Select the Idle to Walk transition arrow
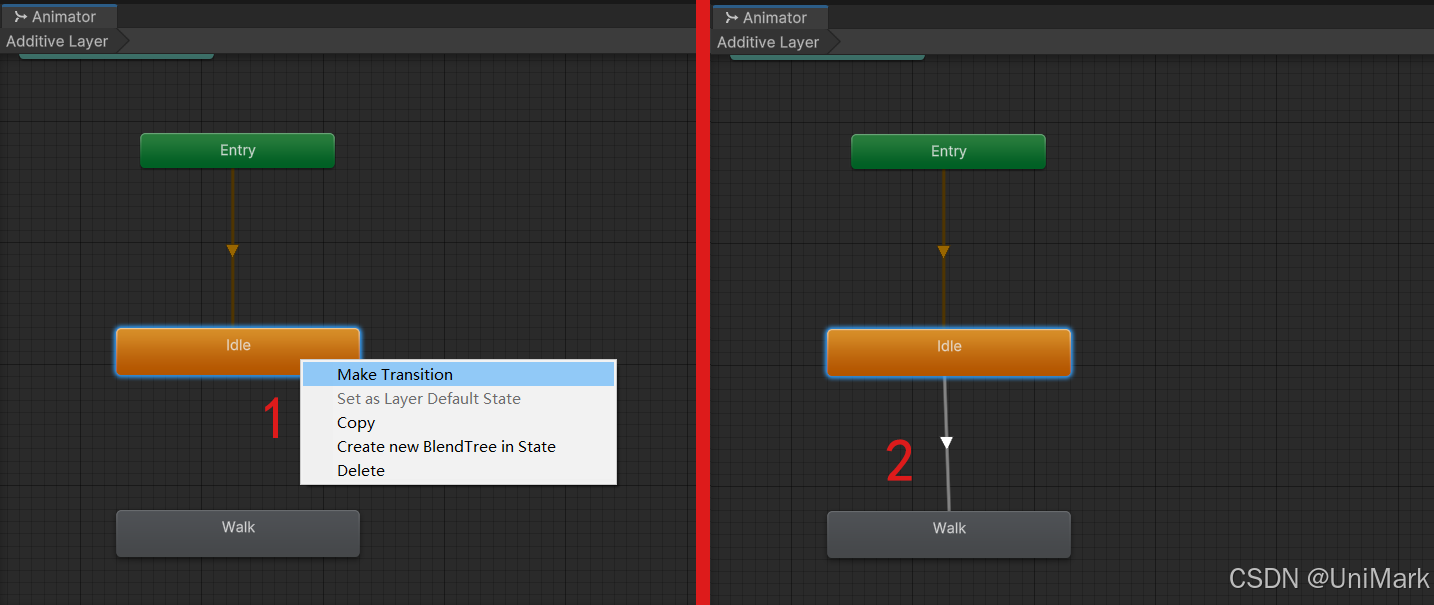The width and height of the screenshot is (1434, 605). [x=946, y=442]
